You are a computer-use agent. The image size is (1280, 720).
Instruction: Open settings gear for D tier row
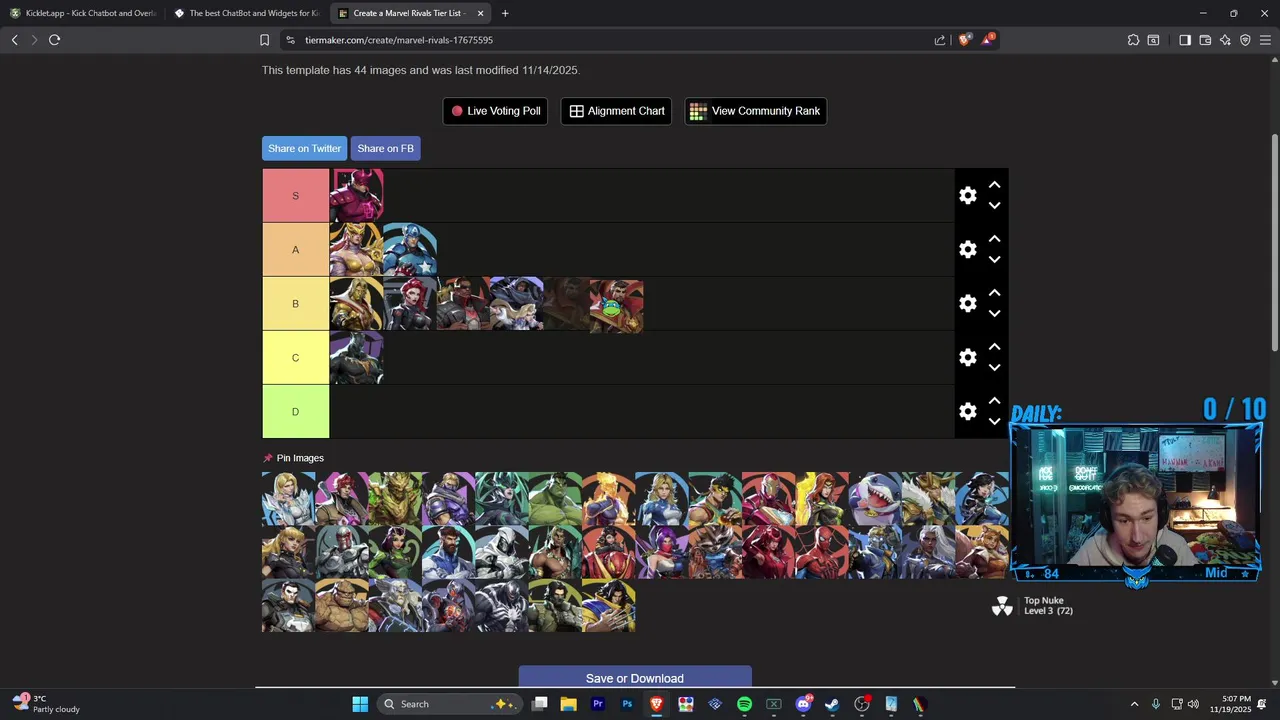(967, 412)
